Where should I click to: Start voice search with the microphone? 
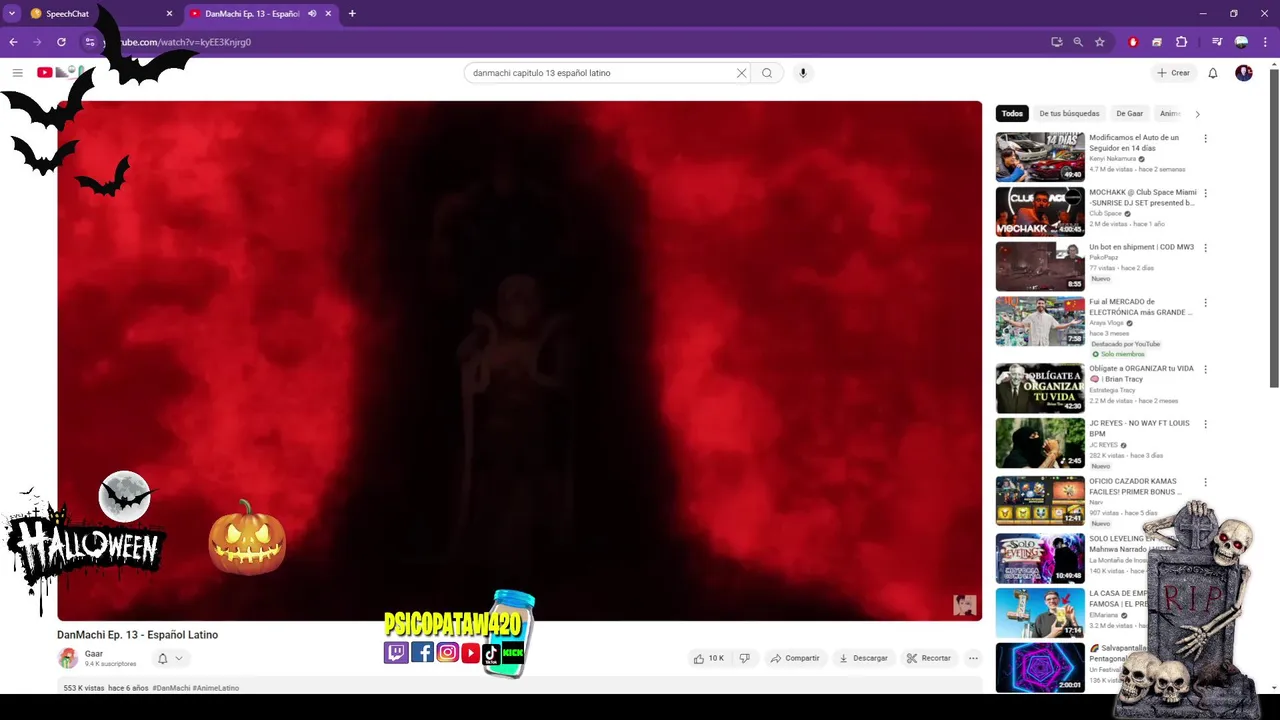click(802, 73)
